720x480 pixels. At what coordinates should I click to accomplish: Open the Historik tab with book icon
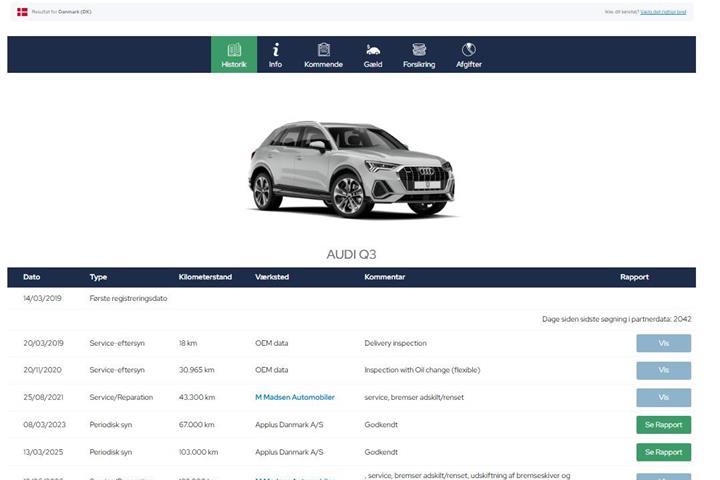pyautogui.click(x=234, y=55)
